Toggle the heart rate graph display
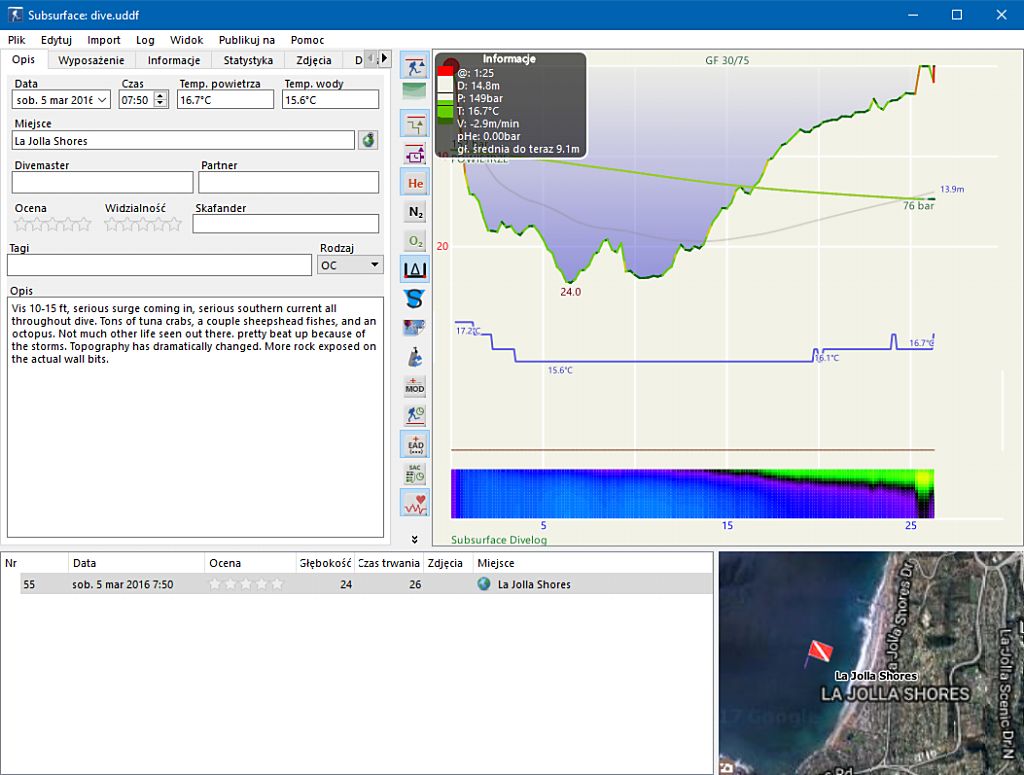 click(414, 502)
